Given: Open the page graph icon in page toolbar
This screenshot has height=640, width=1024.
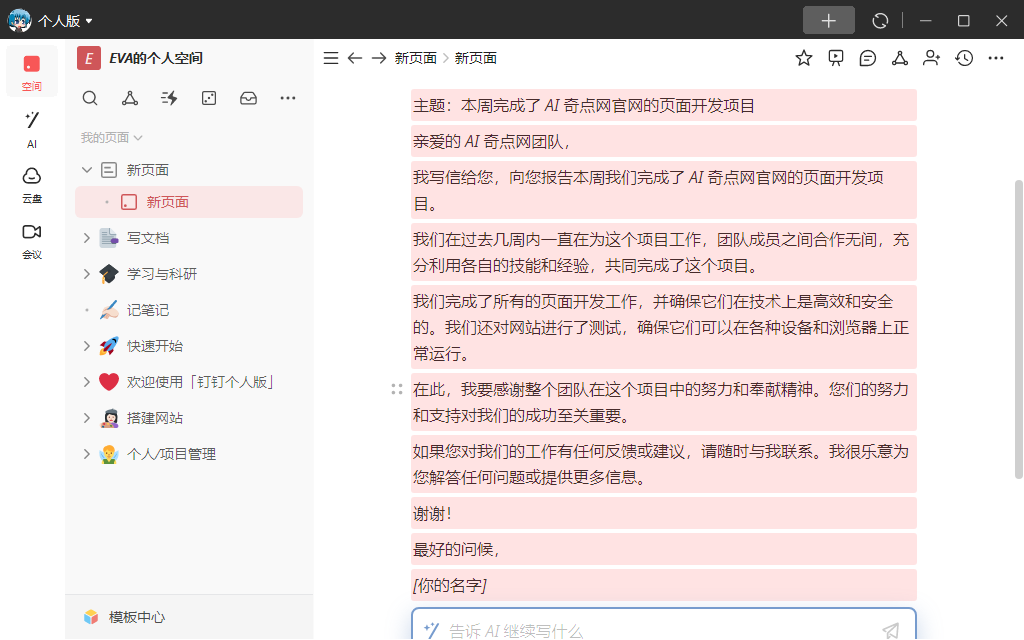Looking at the screenshot, I should pyautogui.click(x=900, y=58).
